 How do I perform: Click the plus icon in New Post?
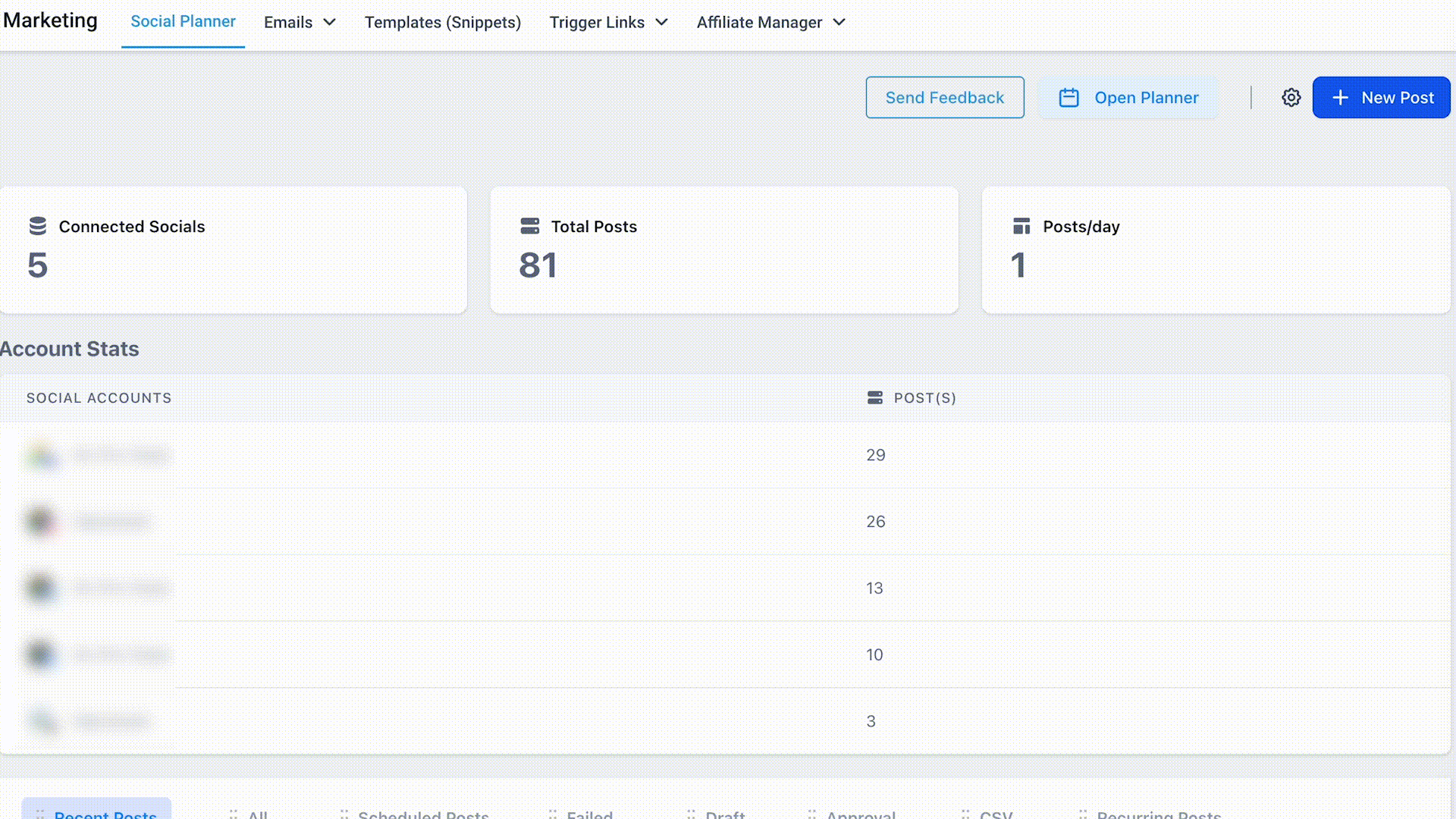click(x=1340, y=98)
